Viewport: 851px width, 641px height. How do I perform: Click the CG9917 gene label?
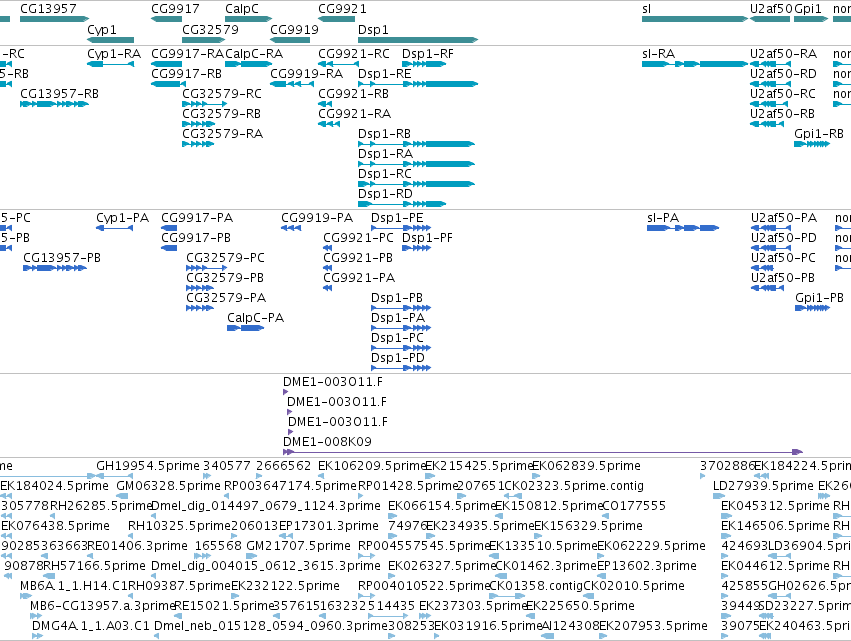click(175, 9)
